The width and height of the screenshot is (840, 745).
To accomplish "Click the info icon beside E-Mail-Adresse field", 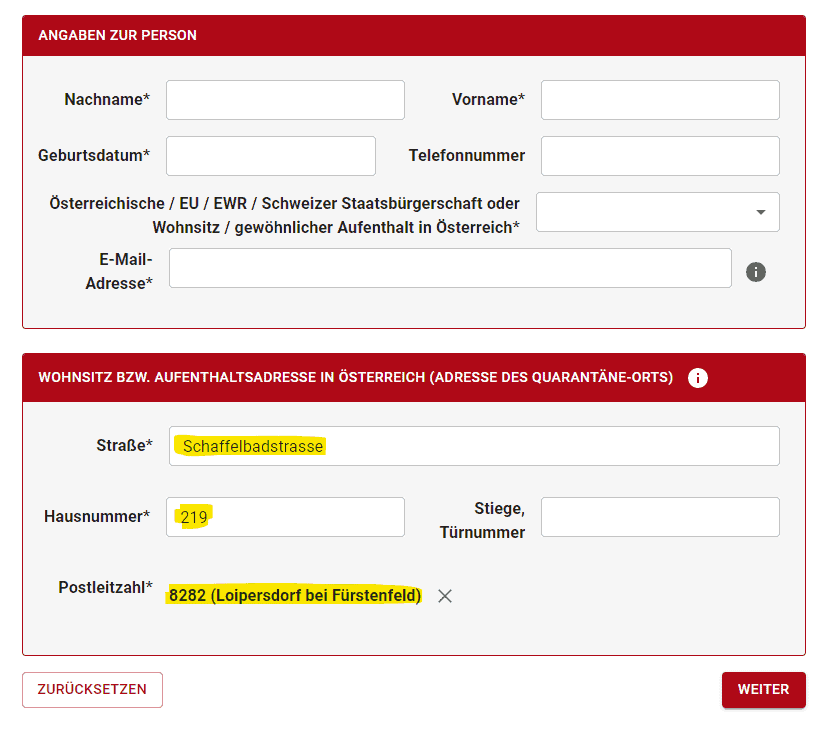I will pyautogui.click(x=755, y=272).
